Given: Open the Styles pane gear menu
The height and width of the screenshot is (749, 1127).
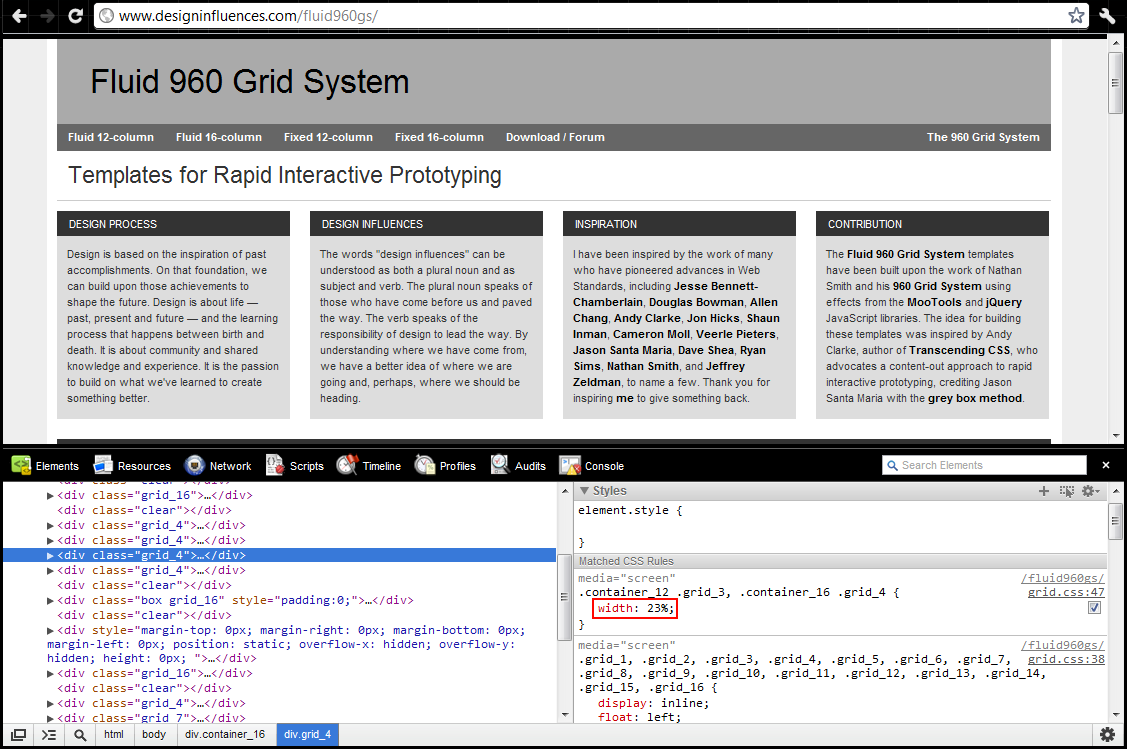Looking at the screenshot, I should 1090,491.
